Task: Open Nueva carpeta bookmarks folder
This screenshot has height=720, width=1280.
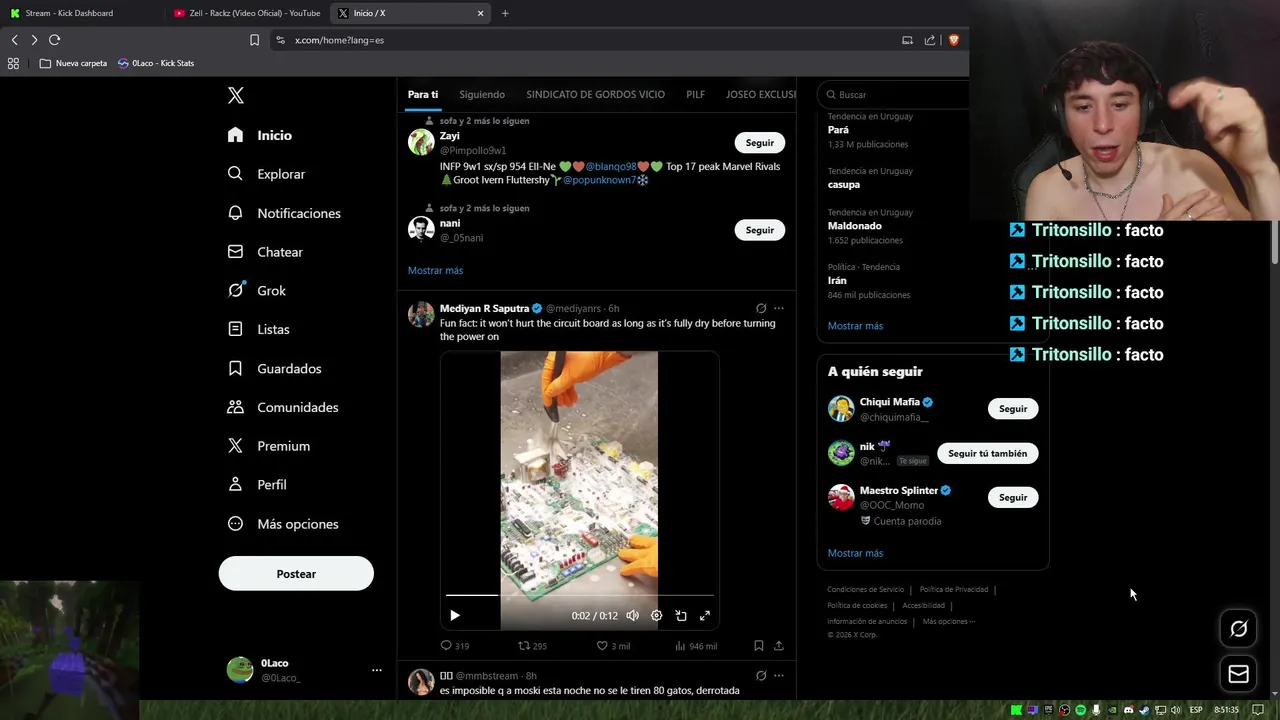Action: click(73, 63)
